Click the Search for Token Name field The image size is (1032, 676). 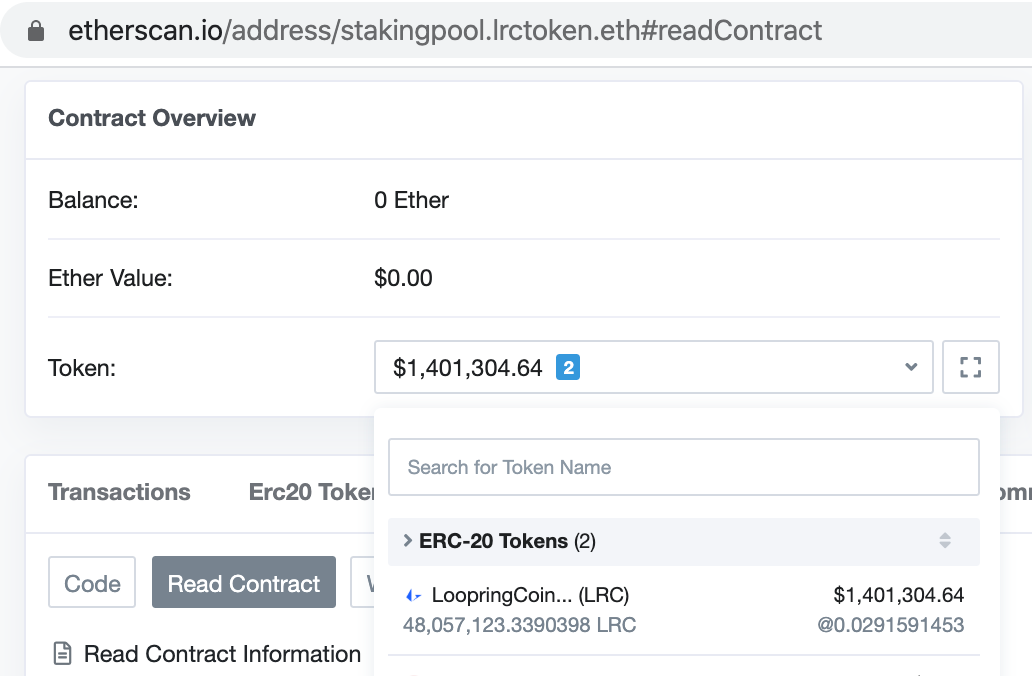click(x=683, y=467)
